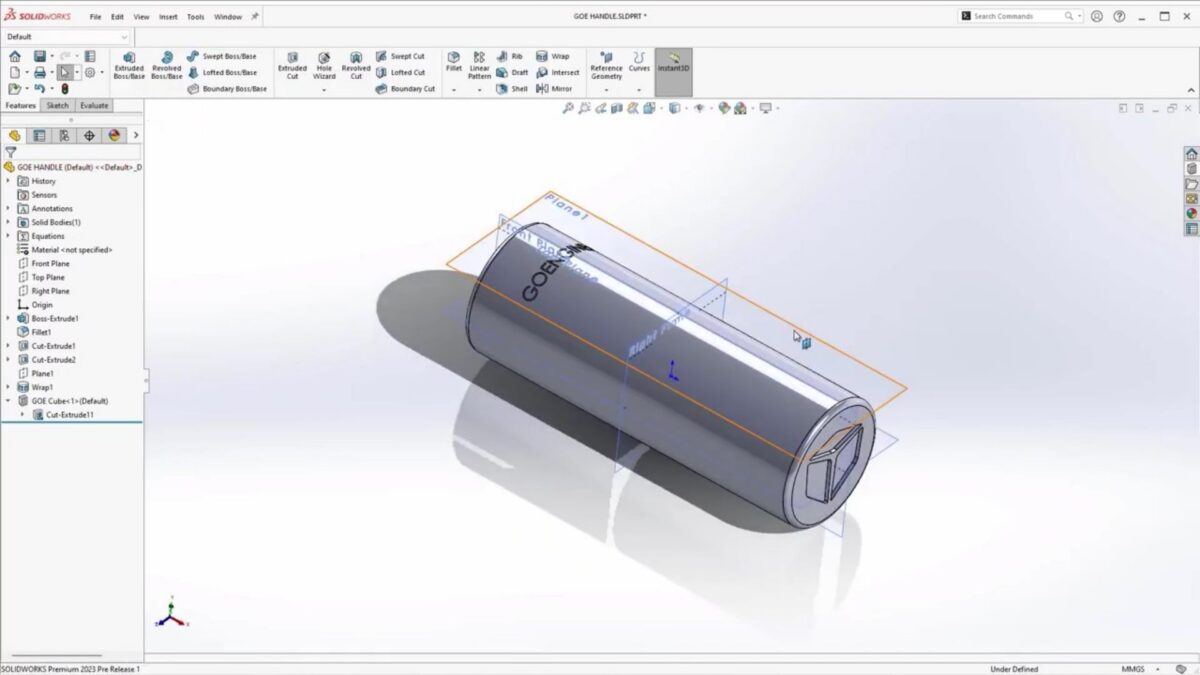The image size is (1200, 675).
Task: Select the Extruded Boss/Base tool
Action: click(x=129, y=65)
